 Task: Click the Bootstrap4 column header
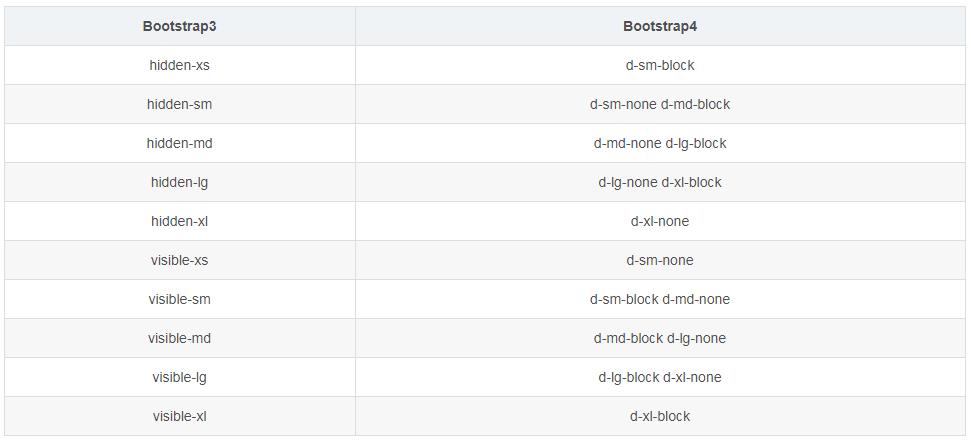click(660, 26)
